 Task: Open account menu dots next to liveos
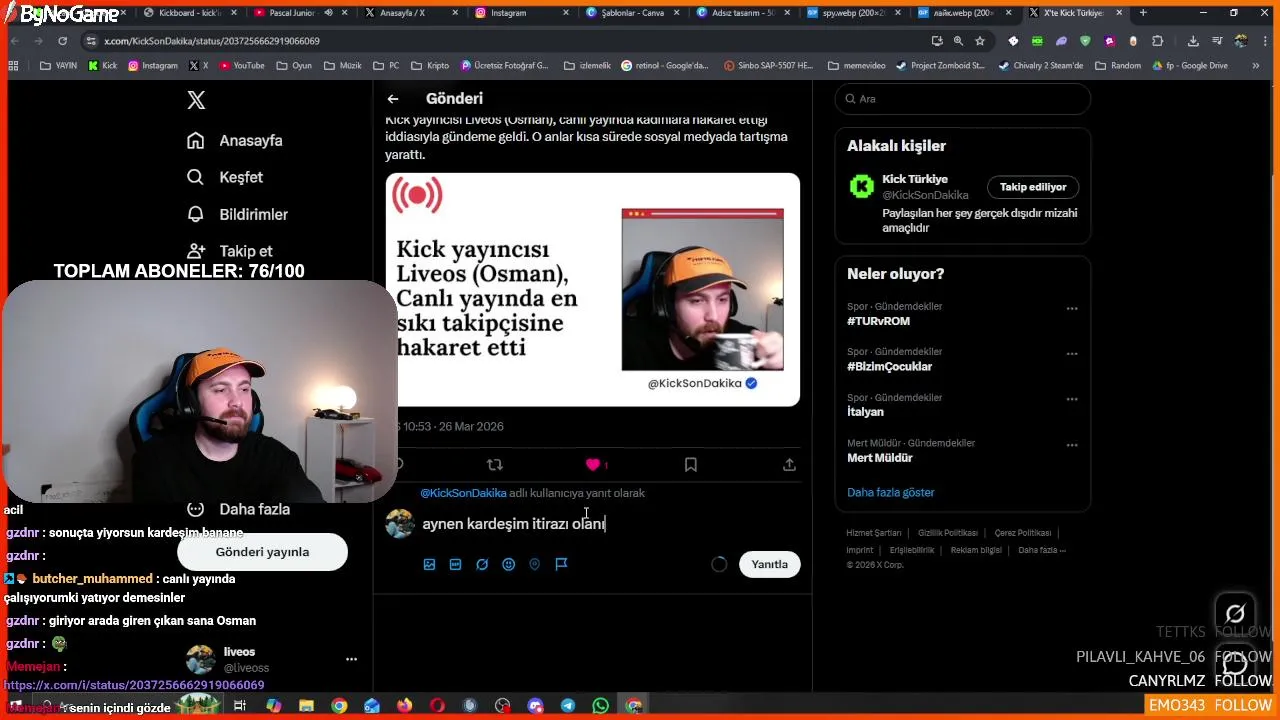(351, 659)
